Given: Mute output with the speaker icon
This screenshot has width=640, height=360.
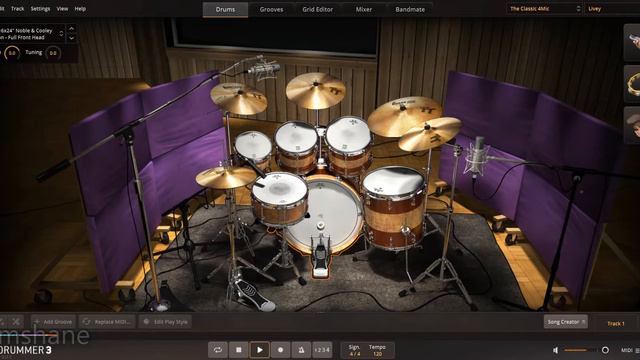Looking at the screenshot, I should click(556, 350).
